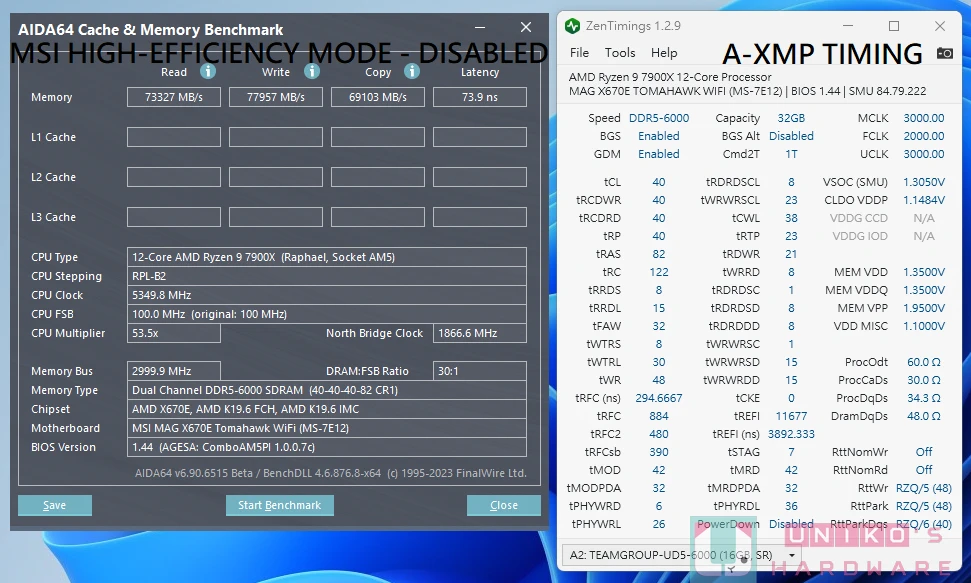Minimize the AIDA64 benchmark window
The width and height of the screenshot is (971, 583).
point(480,27)
